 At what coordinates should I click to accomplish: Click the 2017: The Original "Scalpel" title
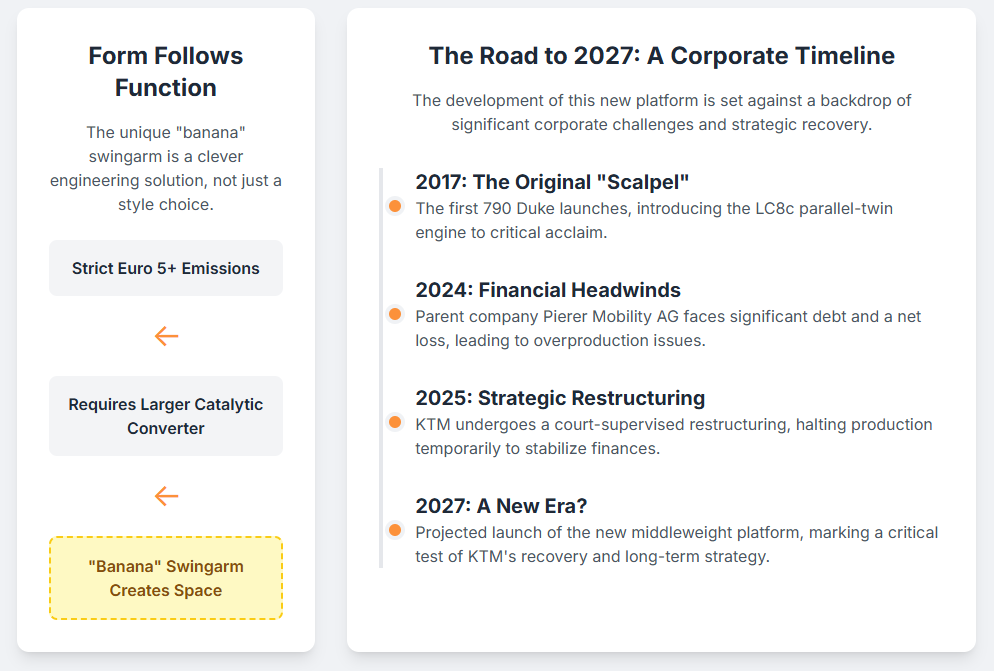(552, 182)
